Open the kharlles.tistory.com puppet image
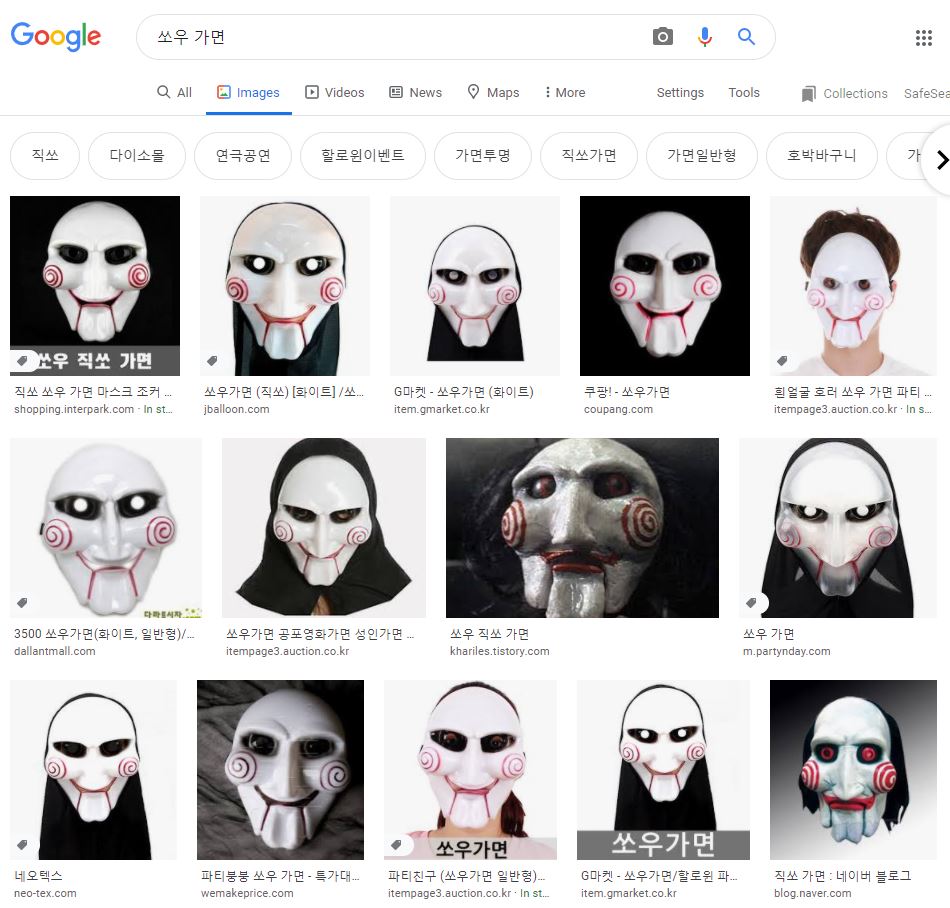The image size is (950, 908). [582, 528]
